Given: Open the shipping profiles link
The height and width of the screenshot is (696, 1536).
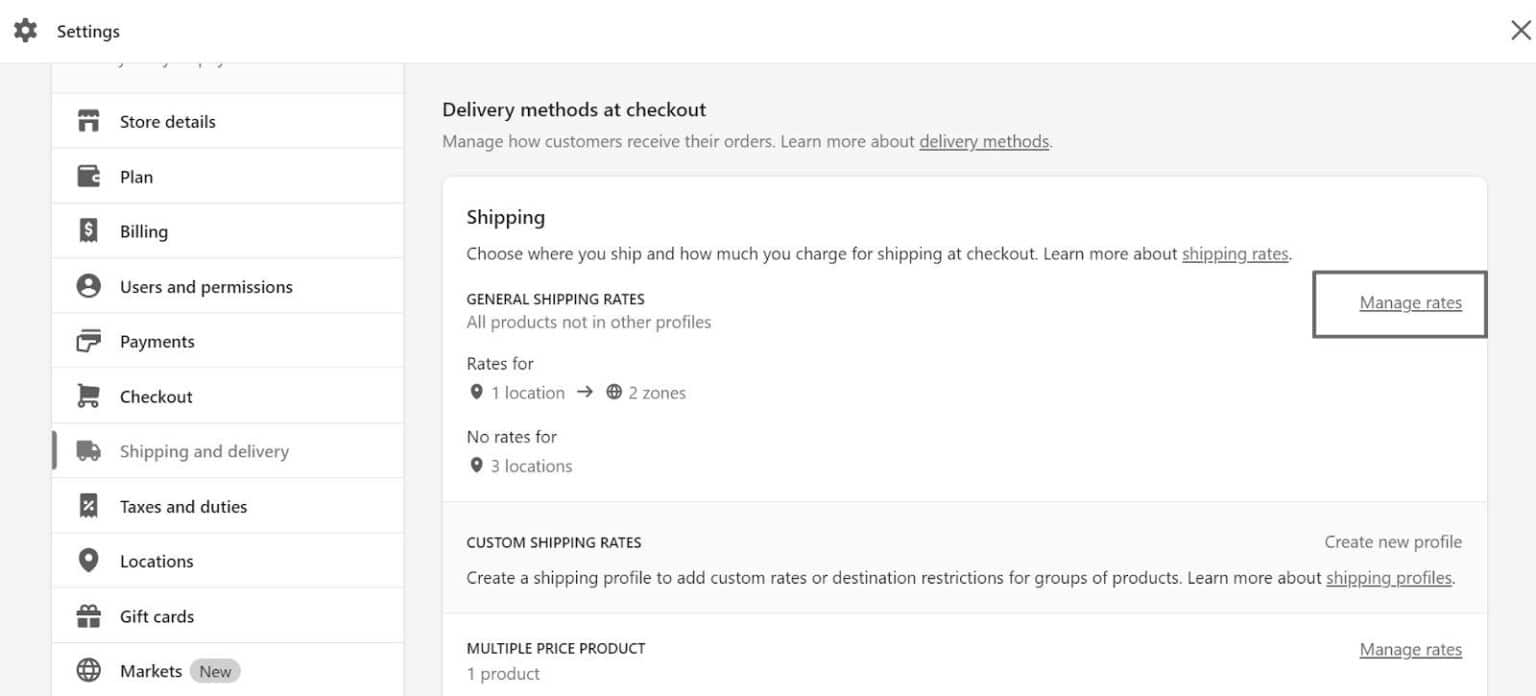Looking at the screenshot, I should tap(1389, 577).
